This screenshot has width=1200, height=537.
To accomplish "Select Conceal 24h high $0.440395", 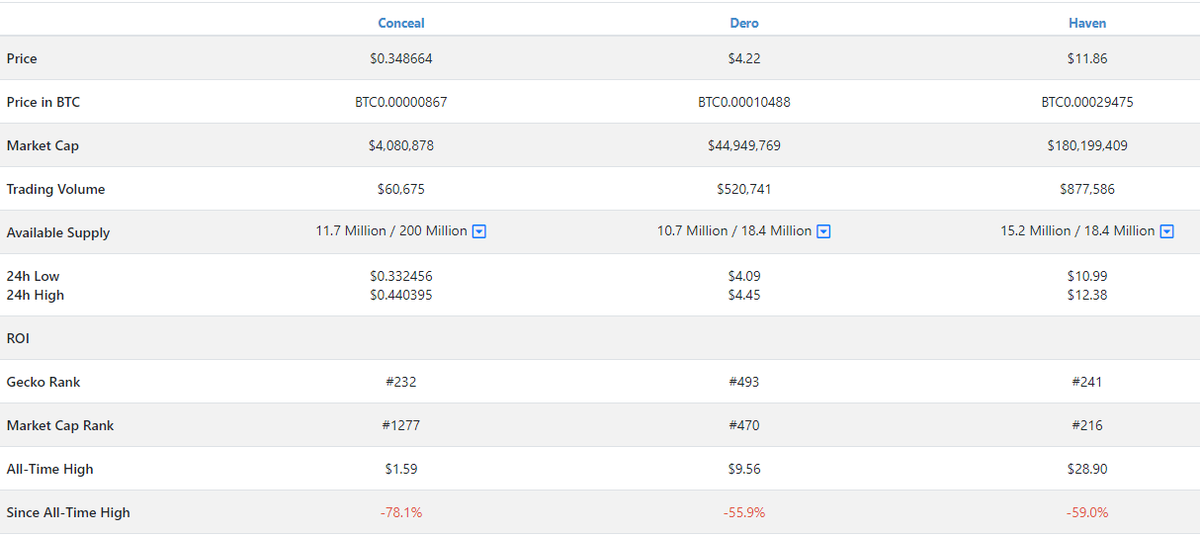I will tap(401, 295).
